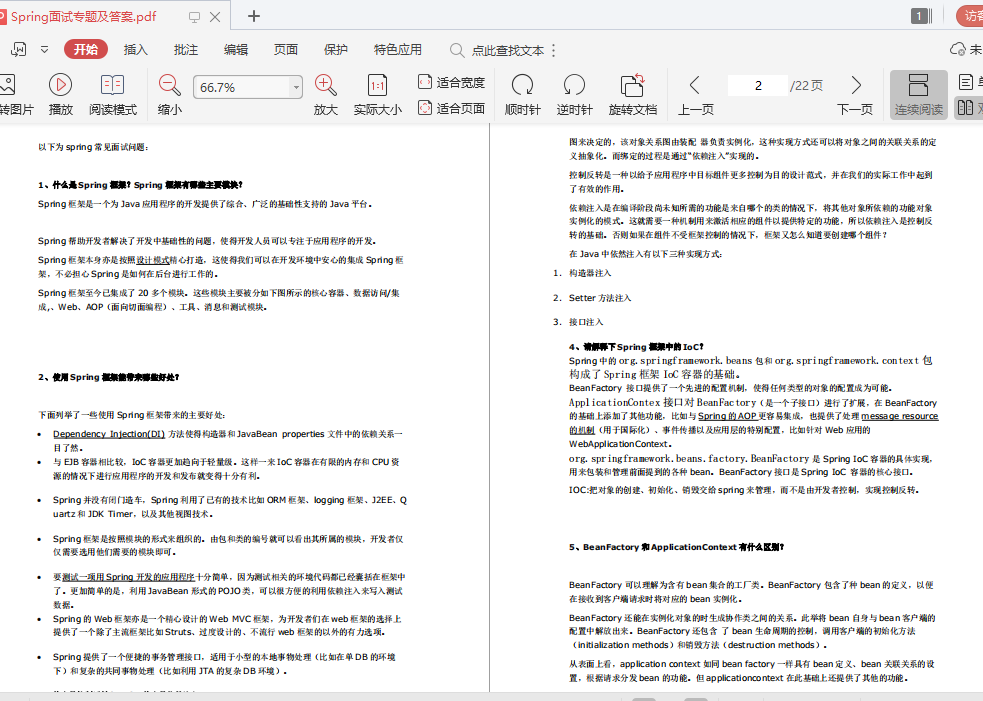The height and width of the screenshot is (701, 983).
Task: Select the 编辑 tab
Action: 236,50
